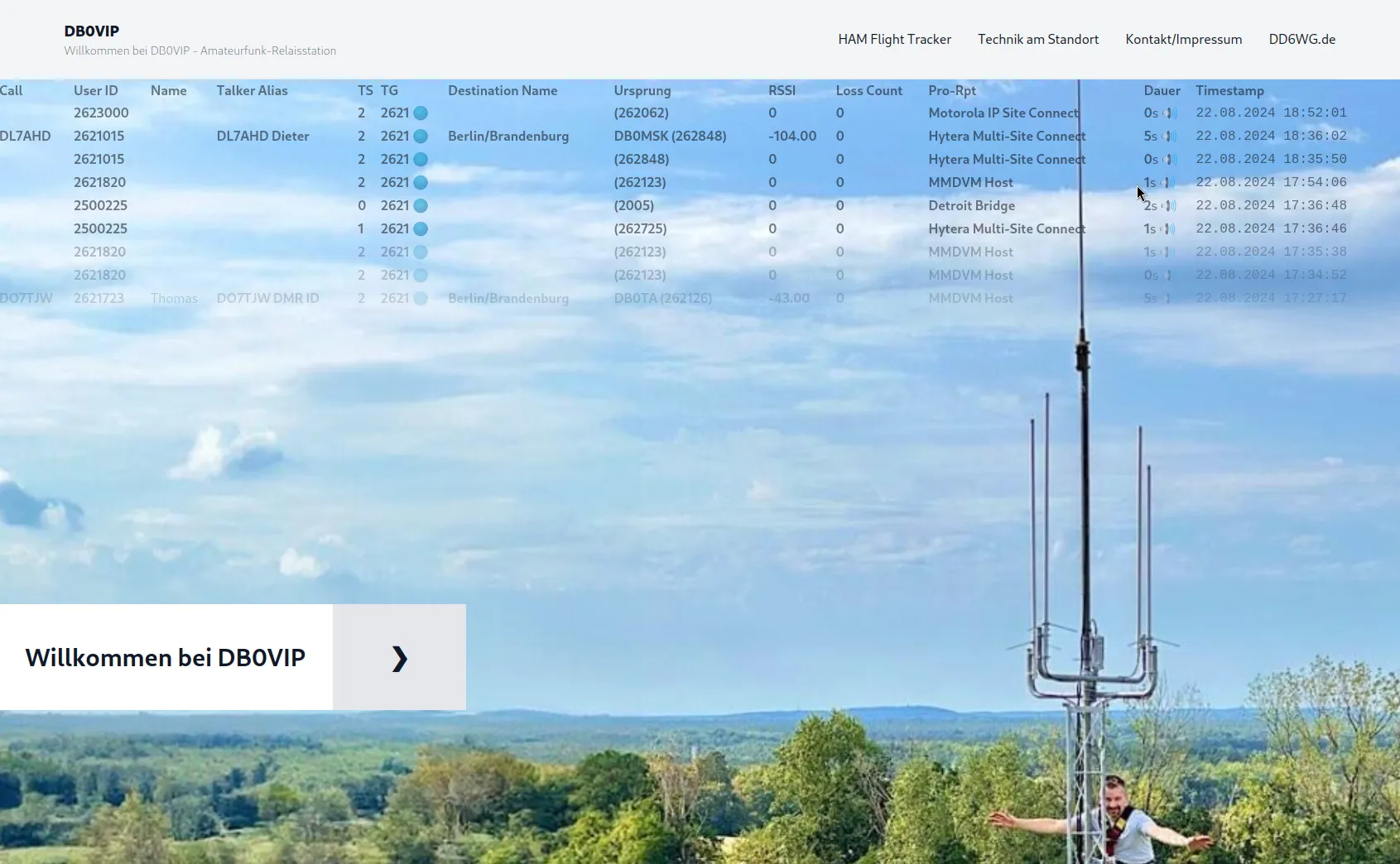1400x864 pixels.
Task: Click speaker icon beside 5s DL7AHD entry
Action: [1170, 137]
